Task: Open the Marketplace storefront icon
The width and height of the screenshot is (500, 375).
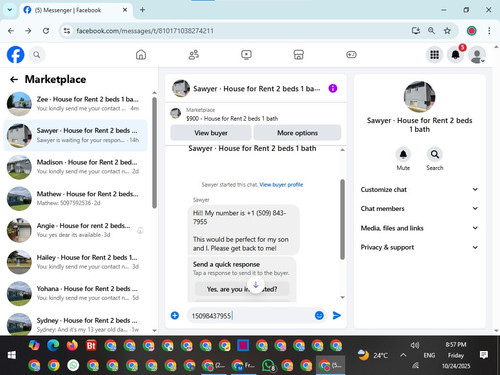Action: click(x=299, y=55)
